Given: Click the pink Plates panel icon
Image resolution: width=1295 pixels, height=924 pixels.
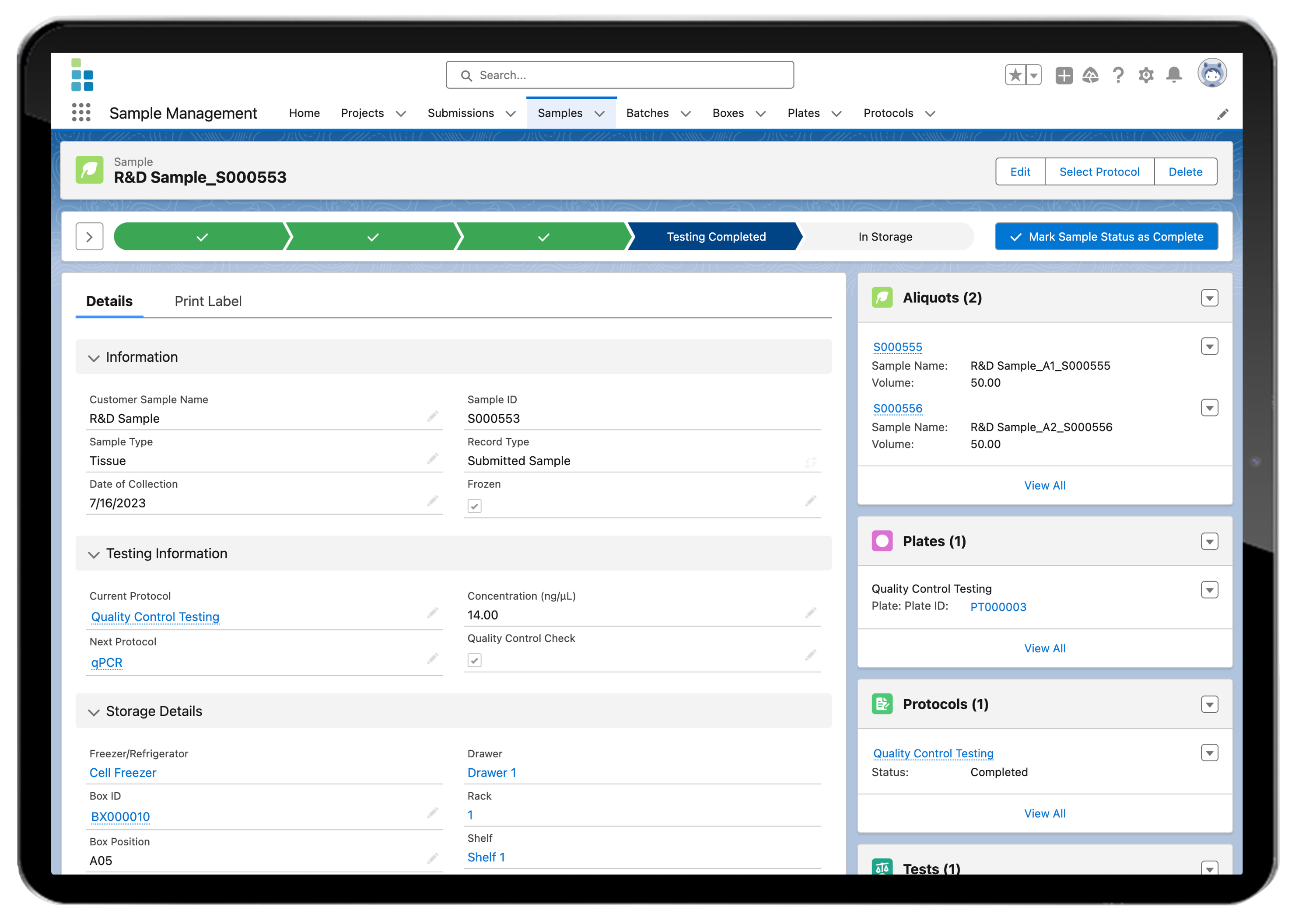Looking at the screenshot, I should coord(882,541).
